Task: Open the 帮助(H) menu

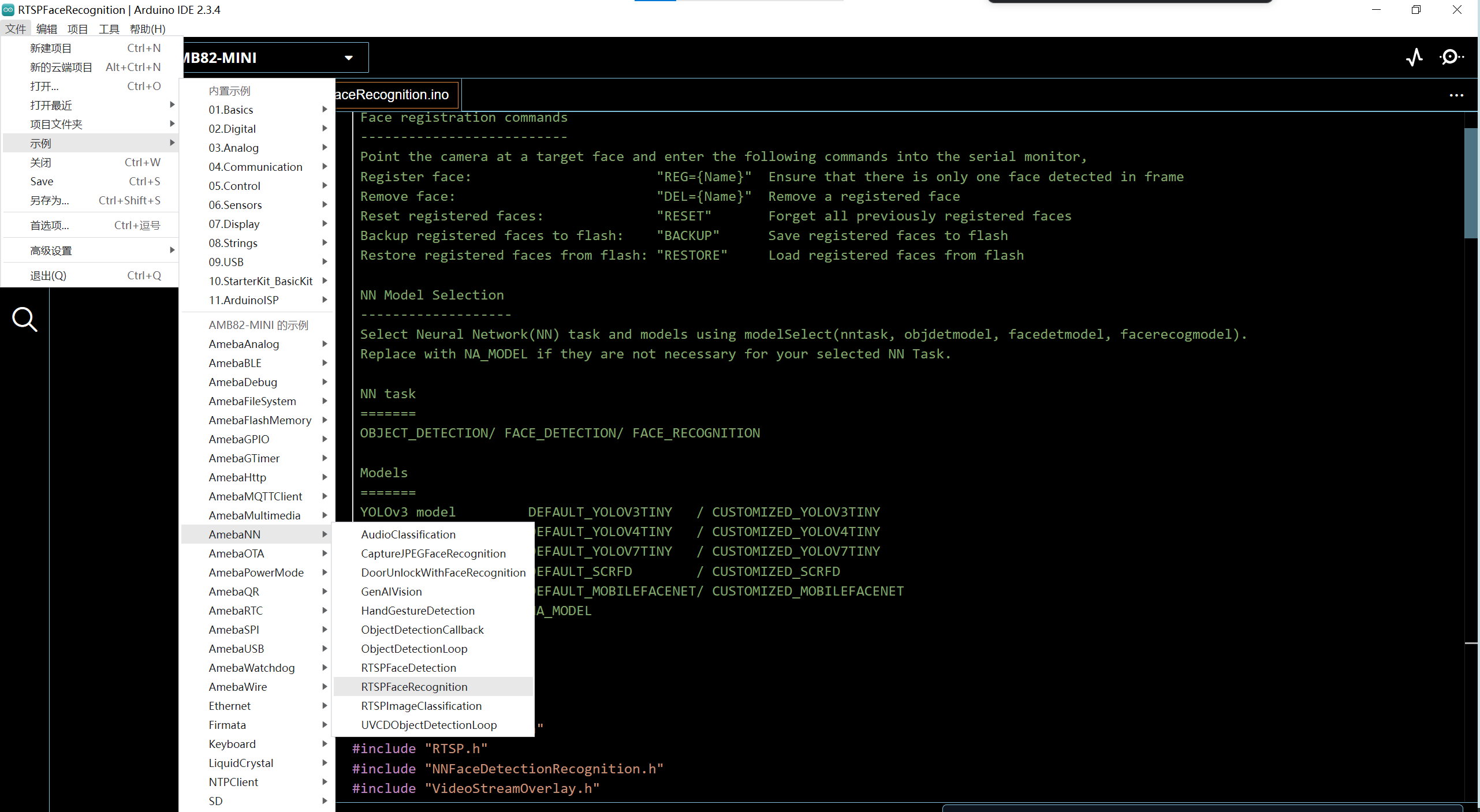Action: click(x=148, y=29)
